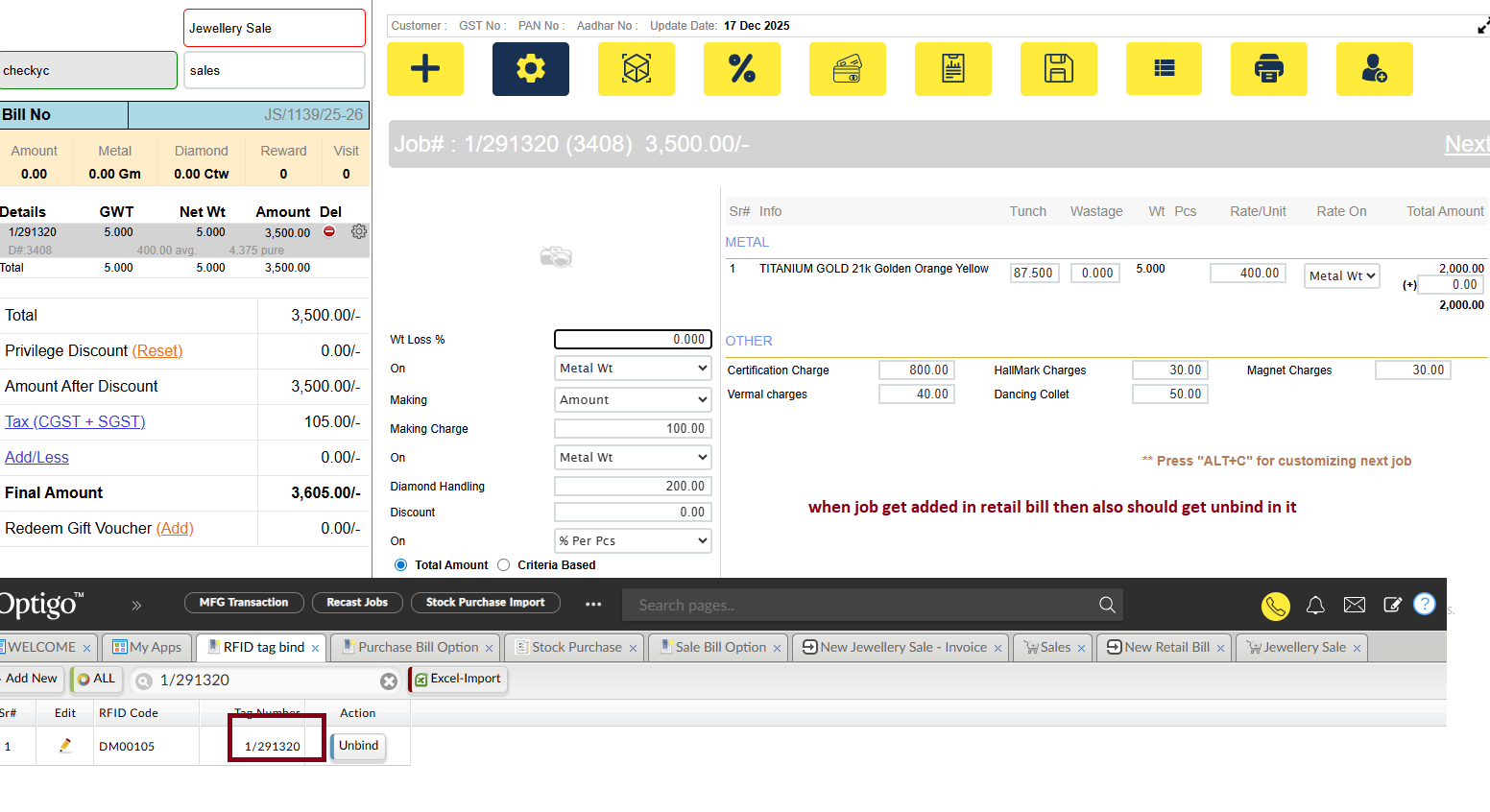Open the Making type Amount dropdown

click(x=633, y=400)
